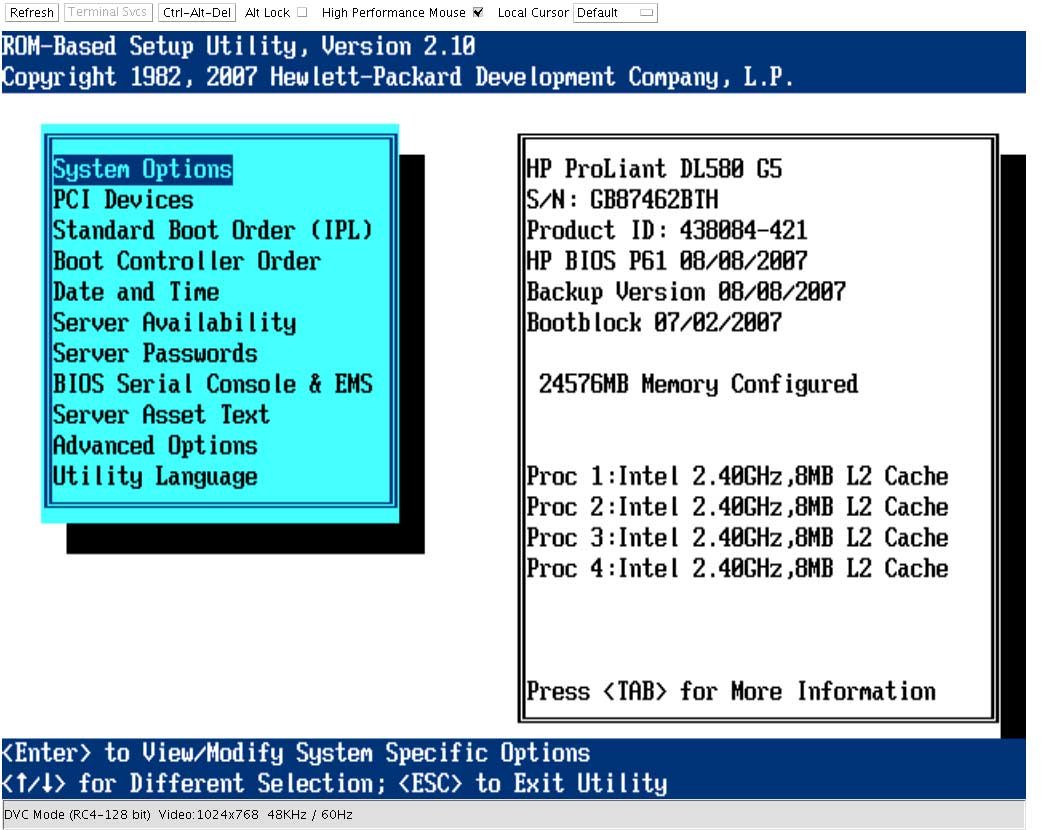Select BIOS Serial Console & EMS
The height and width of the screenshot is (830, 1050).
click(x=213, y=385)
